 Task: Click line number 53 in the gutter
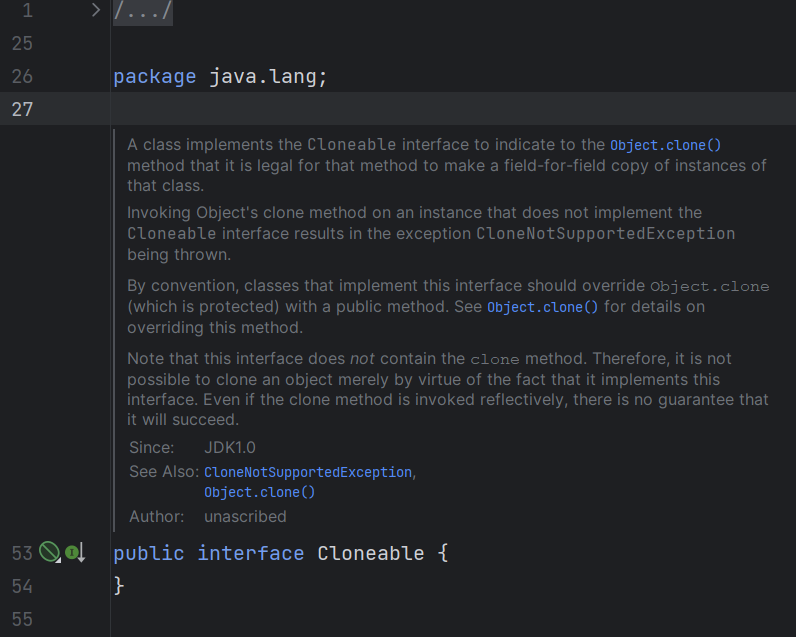pos(22,553)
